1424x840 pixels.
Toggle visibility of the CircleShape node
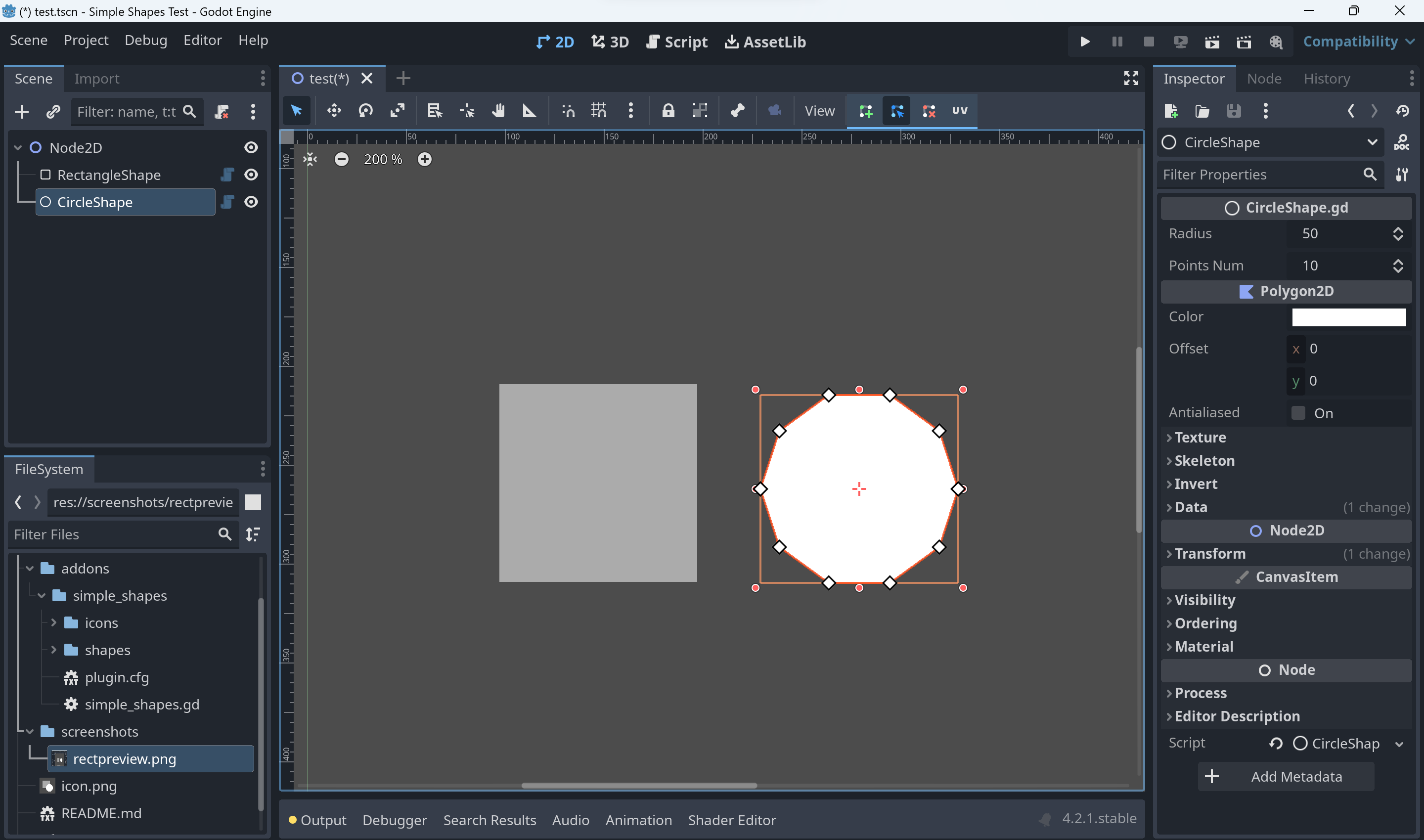point(251,202)
